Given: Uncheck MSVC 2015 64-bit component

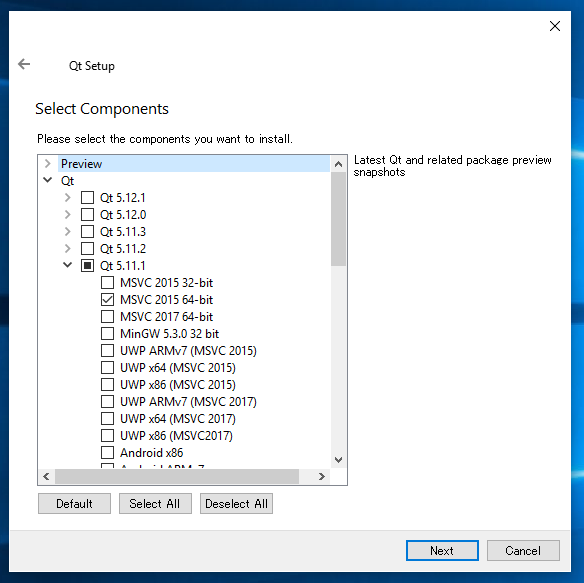Looking at the screenshot, I should point(107,300).
